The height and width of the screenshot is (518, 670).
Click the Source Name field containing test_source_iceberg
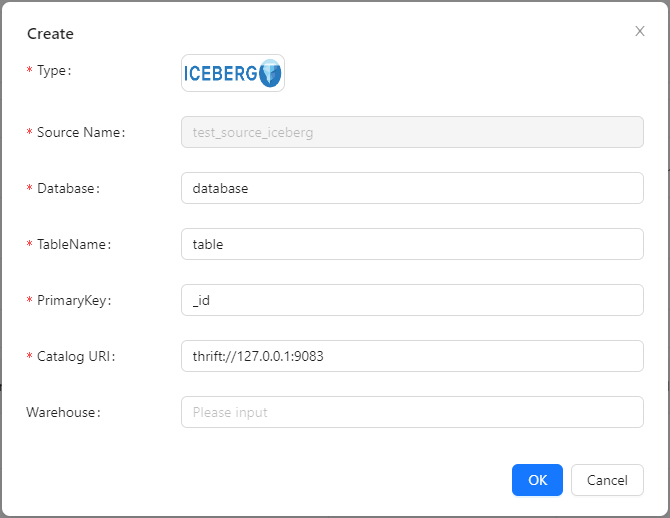tap(411, 132)
